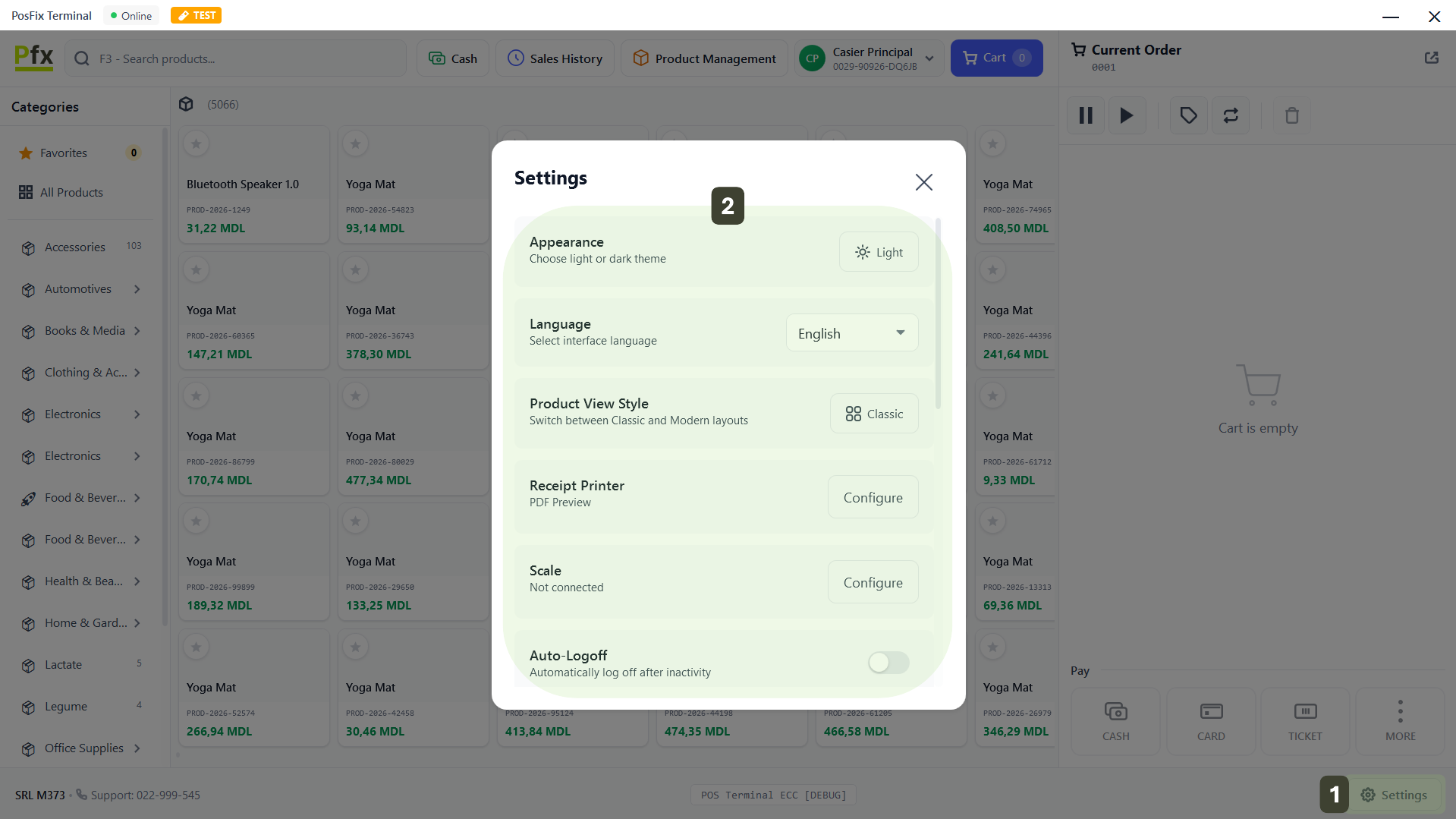
Task: Open the order in external window icon
Action: tap(1431, 58)
